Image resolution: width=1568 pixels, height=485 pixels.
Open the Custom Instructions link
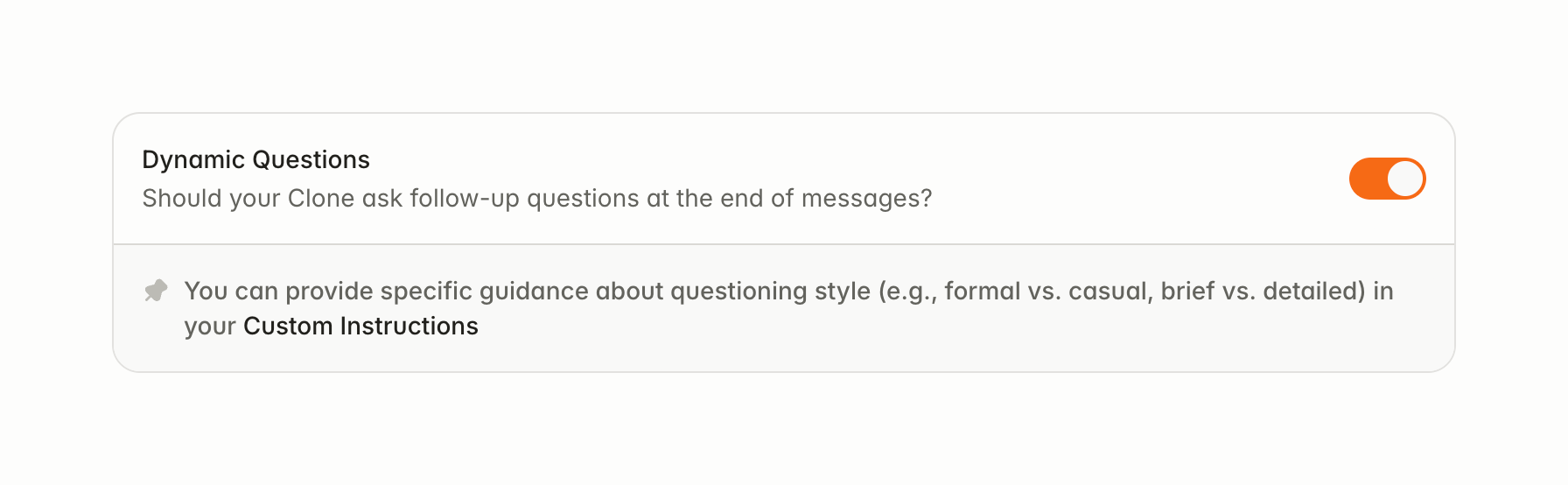click(360, 326)
